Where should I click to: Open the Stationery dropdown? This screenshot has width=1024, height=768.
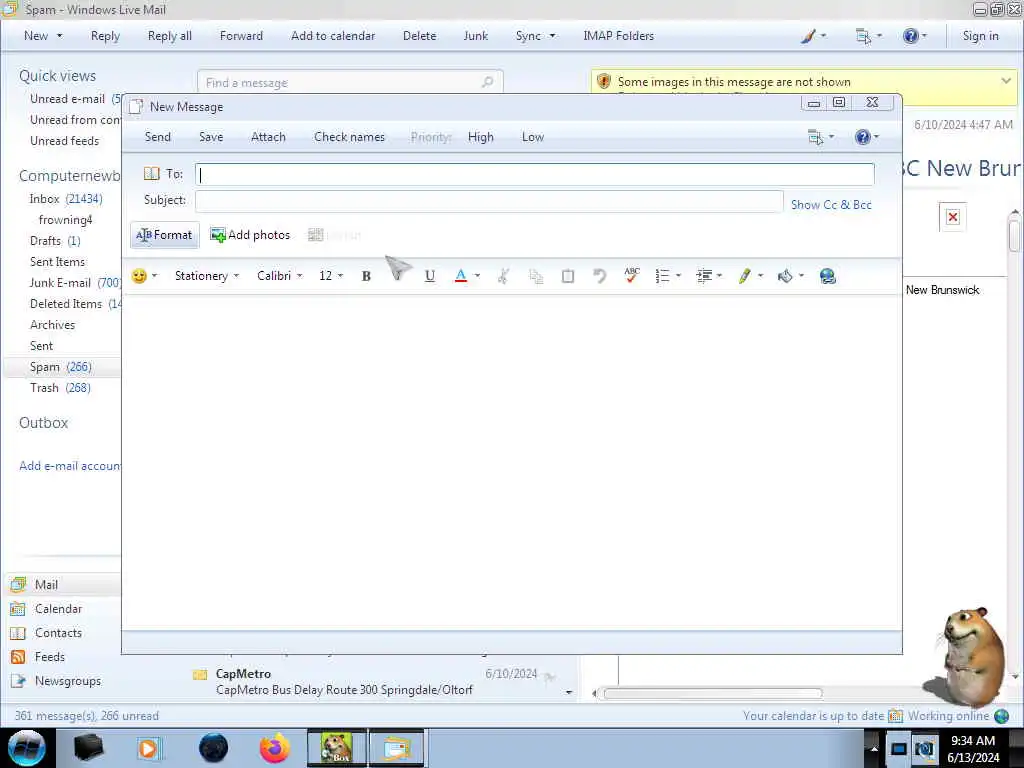point(206,276)
